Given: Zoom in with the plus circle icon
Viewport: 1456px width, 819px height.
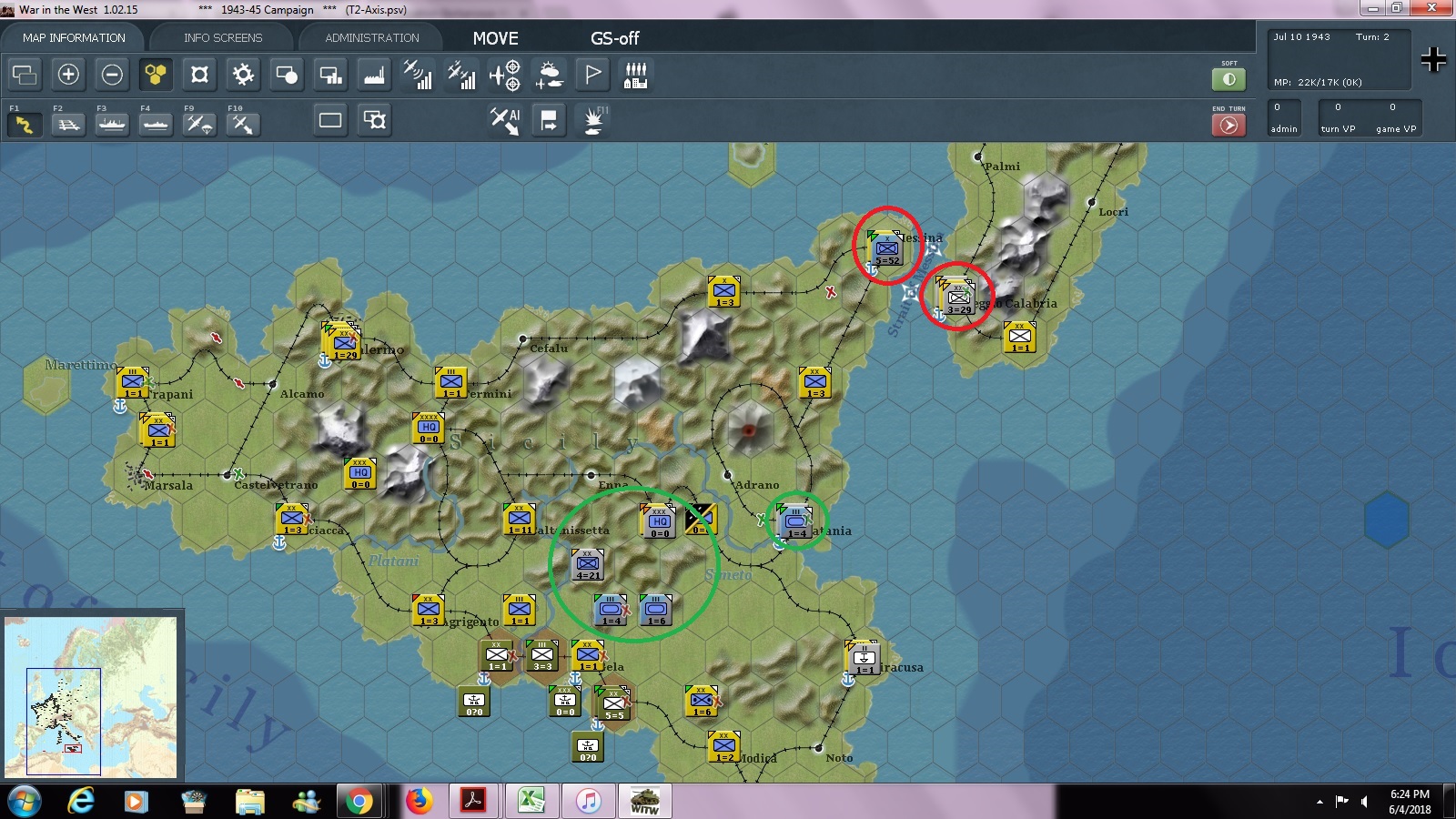Looking at the screenshot, I should (68, 75).
